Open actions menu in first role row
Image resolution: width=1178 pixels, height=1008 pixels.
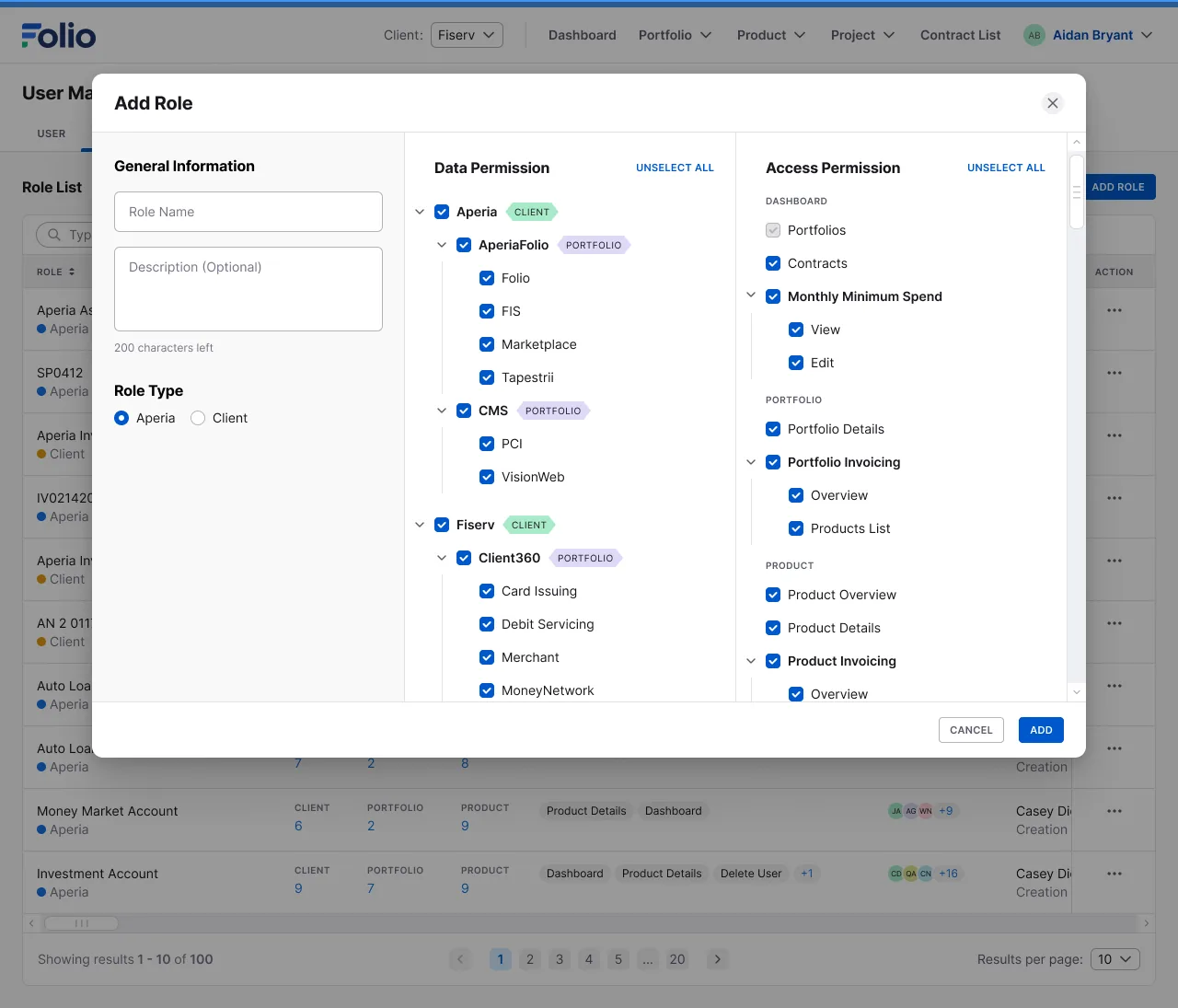coord(1114,310)
